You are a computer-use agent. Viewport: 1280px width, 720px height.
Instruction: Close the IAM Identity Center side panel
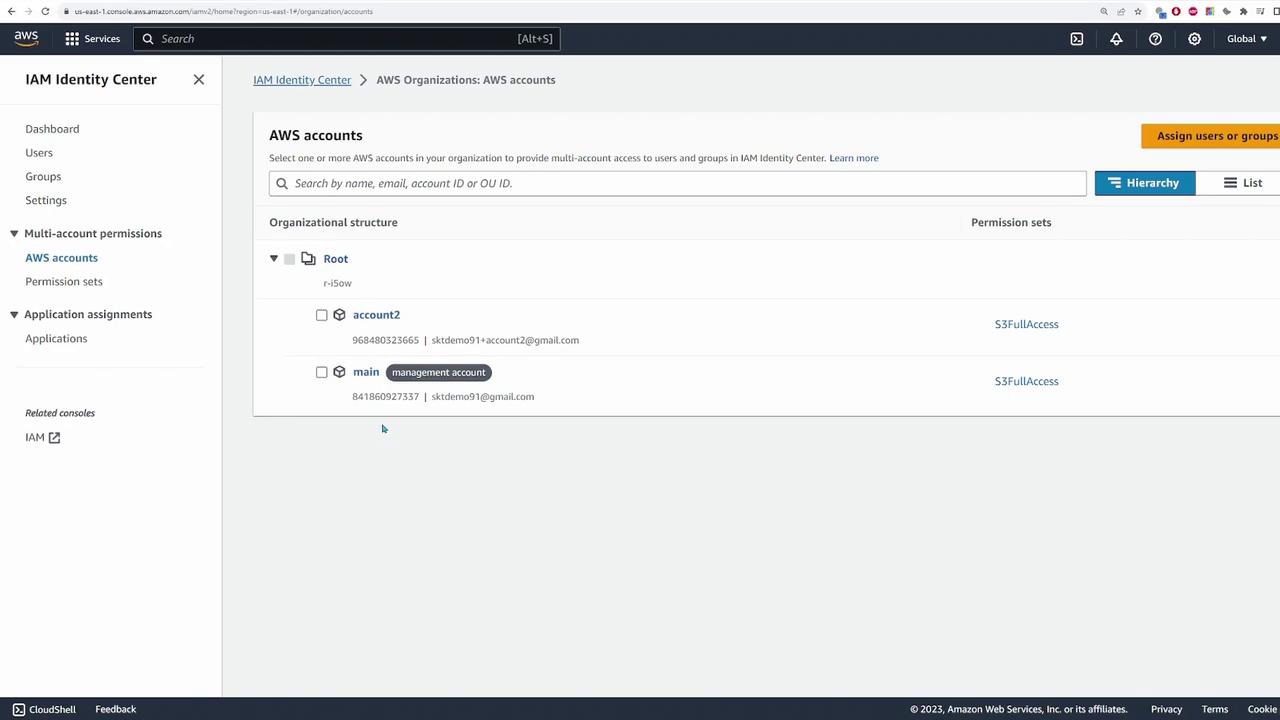tap(199, 79)
